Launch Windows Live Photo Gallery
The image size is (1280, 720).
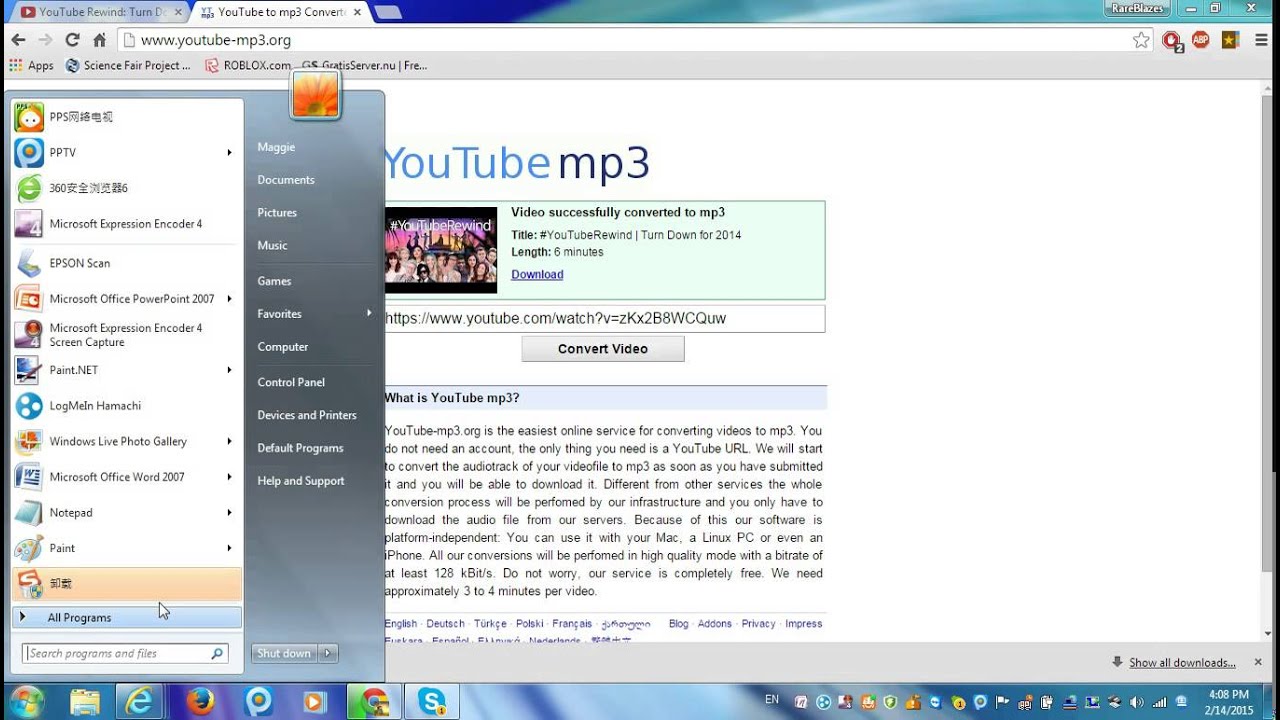click(x=126, y=441)
